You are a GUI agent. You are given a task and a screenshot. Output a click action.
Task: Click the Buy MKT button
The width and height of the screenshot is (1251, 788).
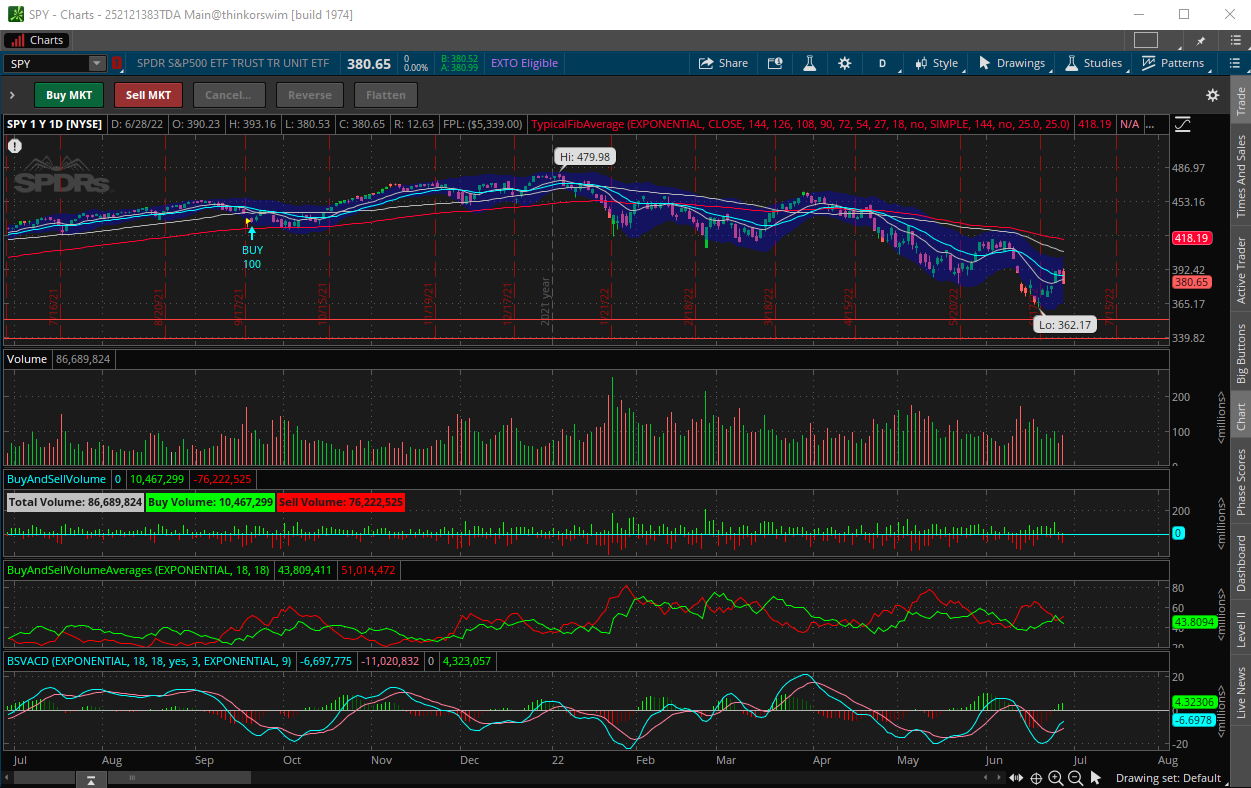point(69,95)
